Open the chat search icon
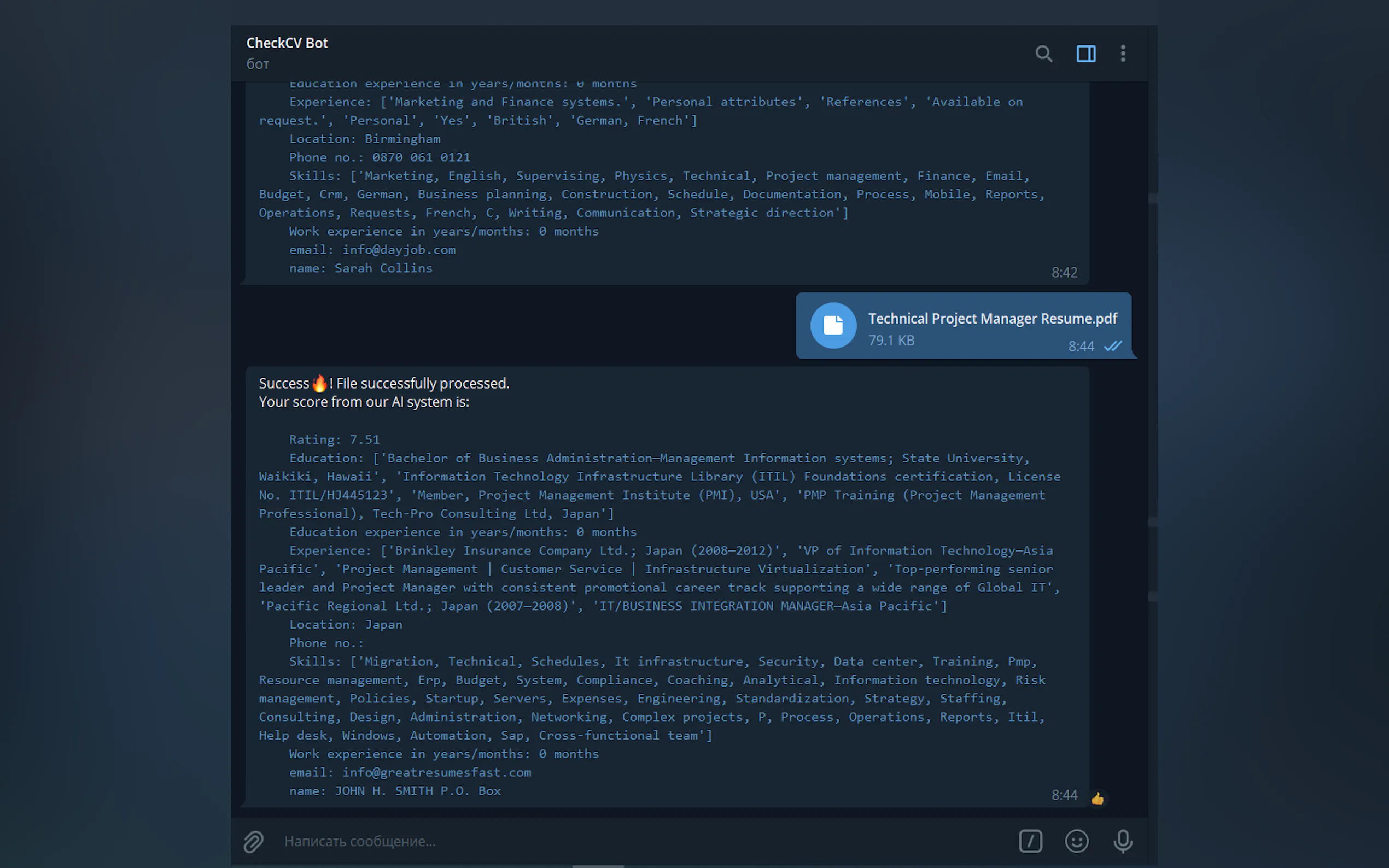The image size is (1389, 868). [x=1043, y=54]
